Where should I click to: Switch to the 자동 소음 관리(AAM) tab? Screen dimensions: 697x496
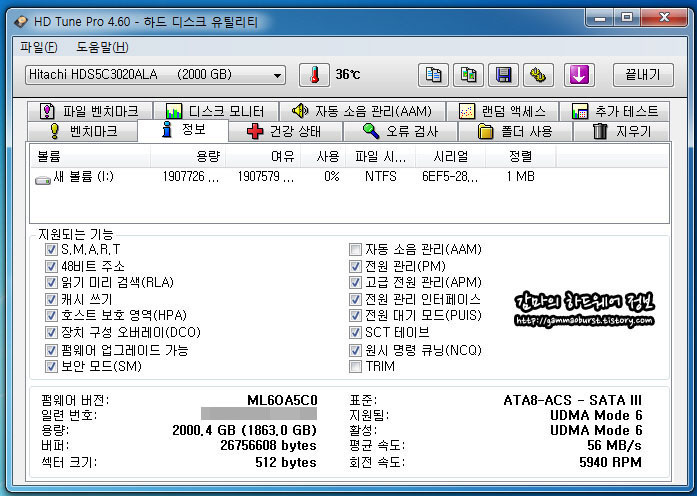point(362,111)
